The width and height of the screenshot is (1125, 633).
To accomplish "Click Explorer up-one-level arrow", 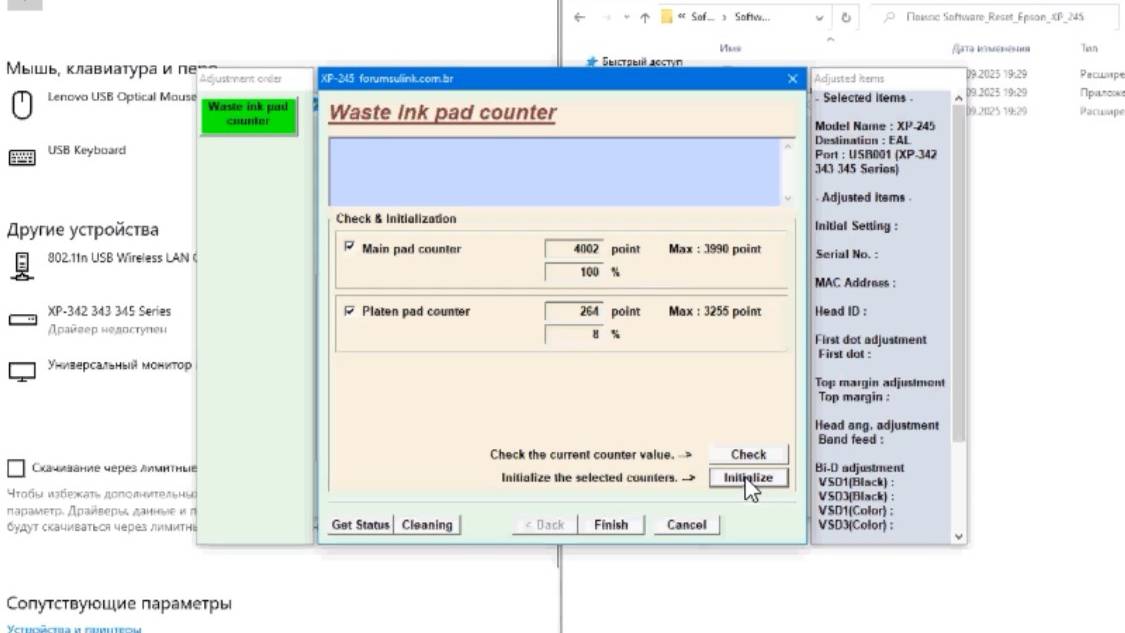I will coord(644,17).
